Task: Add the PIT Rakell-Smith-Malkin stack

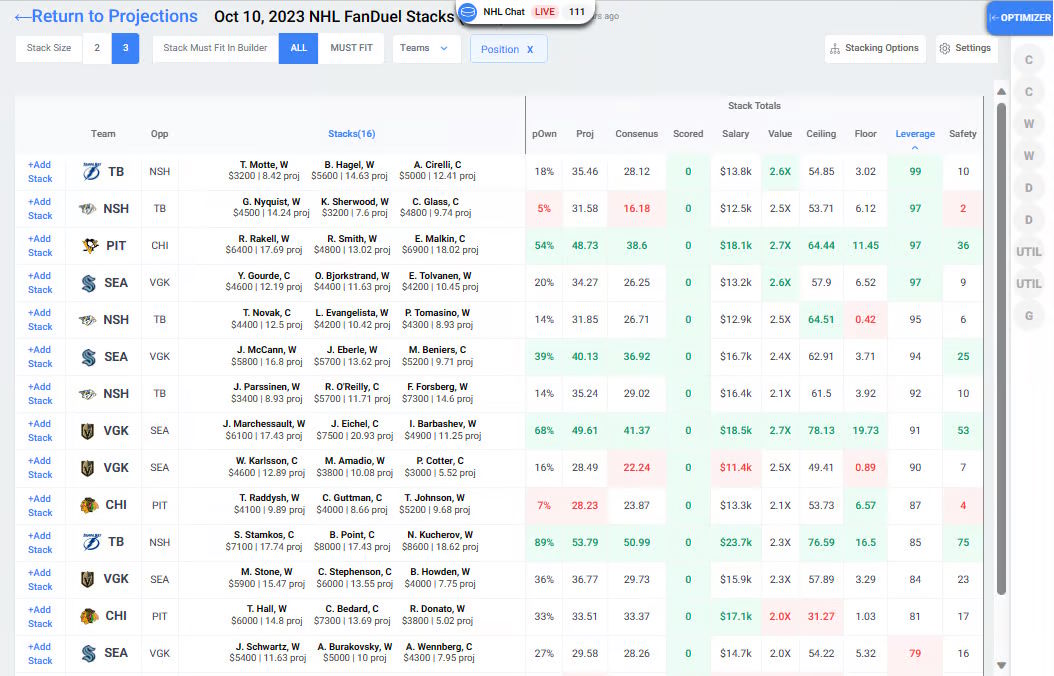Action: click(x=40, y=245)
